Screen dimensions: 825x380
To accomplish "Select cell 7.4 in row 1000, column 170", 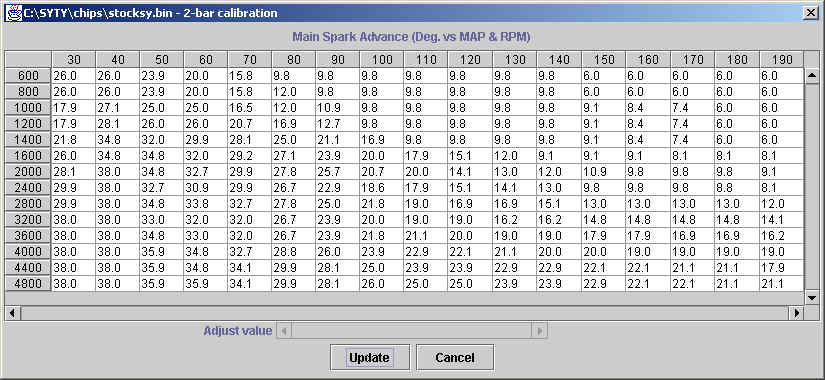I will pos(692,108).
